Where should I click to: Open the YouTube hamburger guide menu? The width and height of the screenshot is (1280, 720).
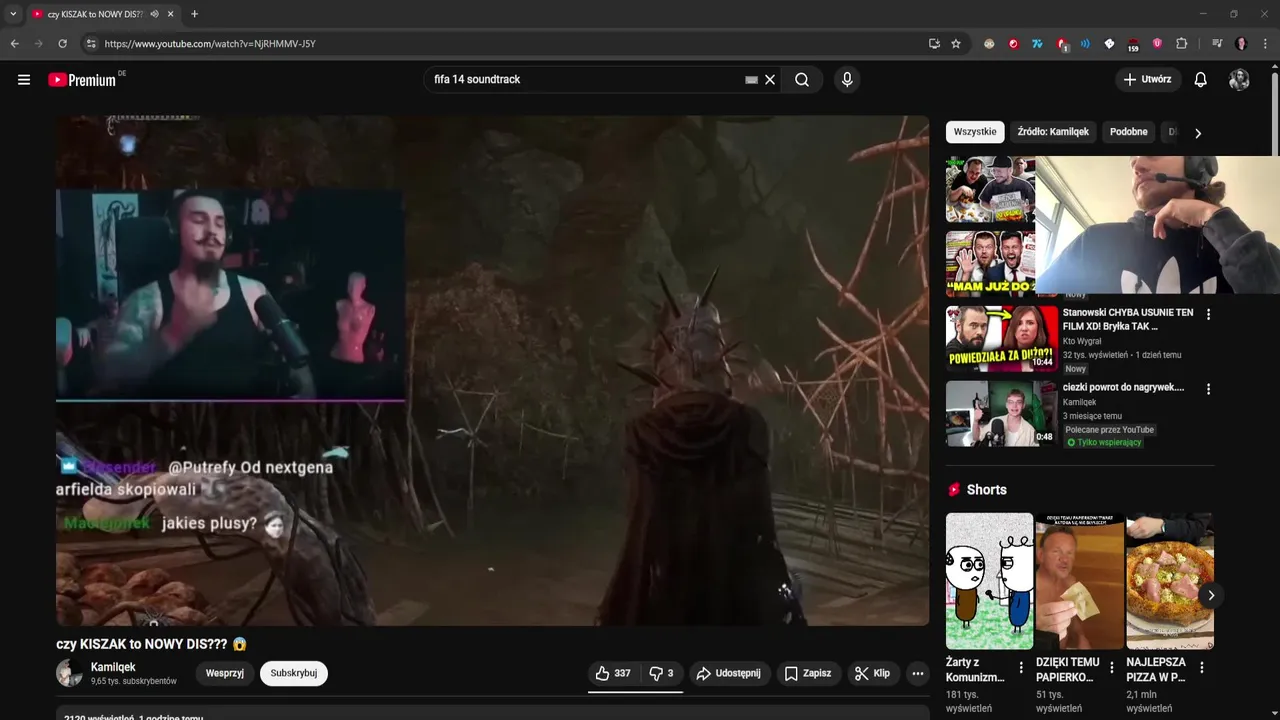24,80
